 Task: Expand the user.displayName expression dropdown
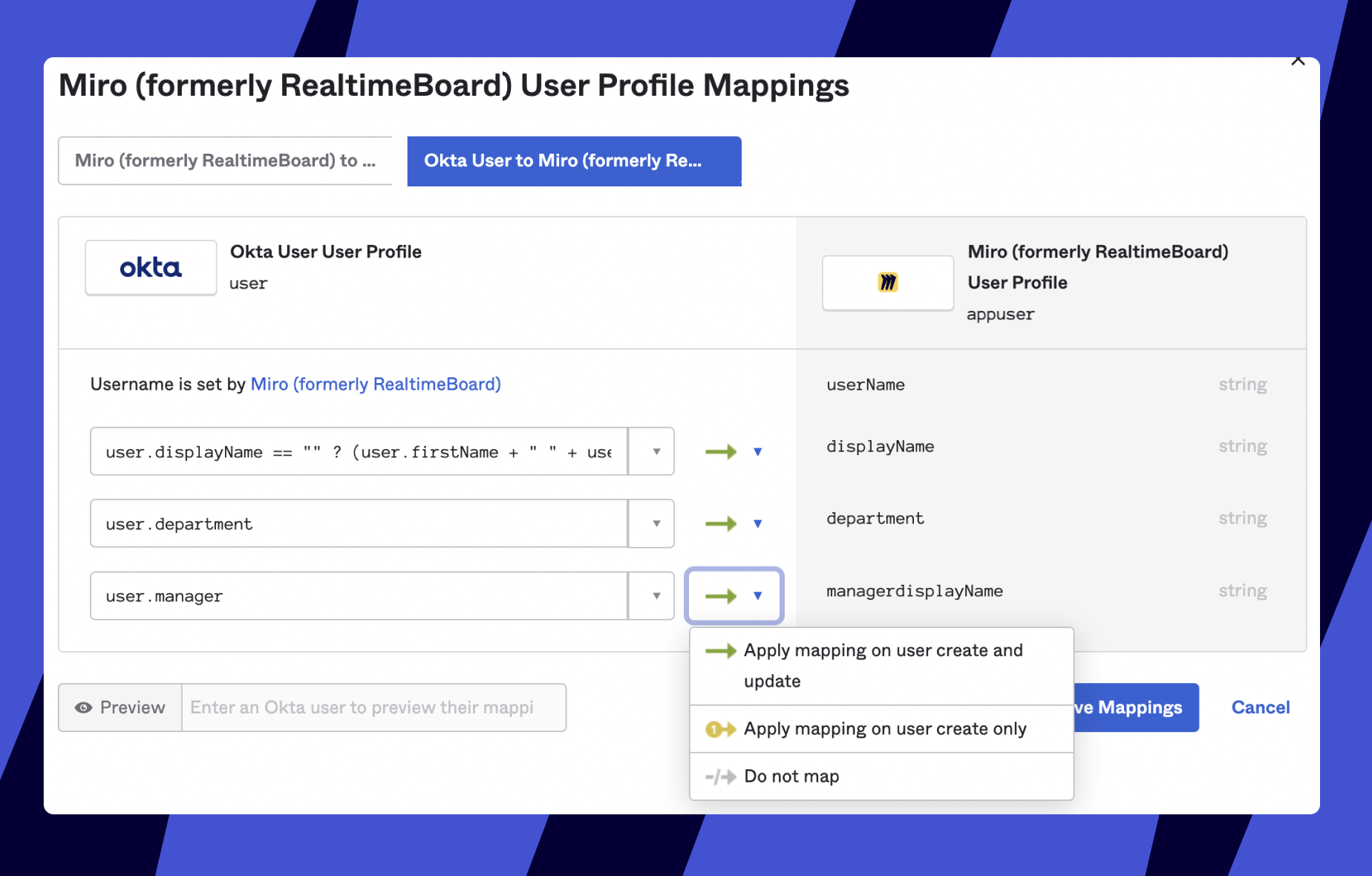click(651, 451)
